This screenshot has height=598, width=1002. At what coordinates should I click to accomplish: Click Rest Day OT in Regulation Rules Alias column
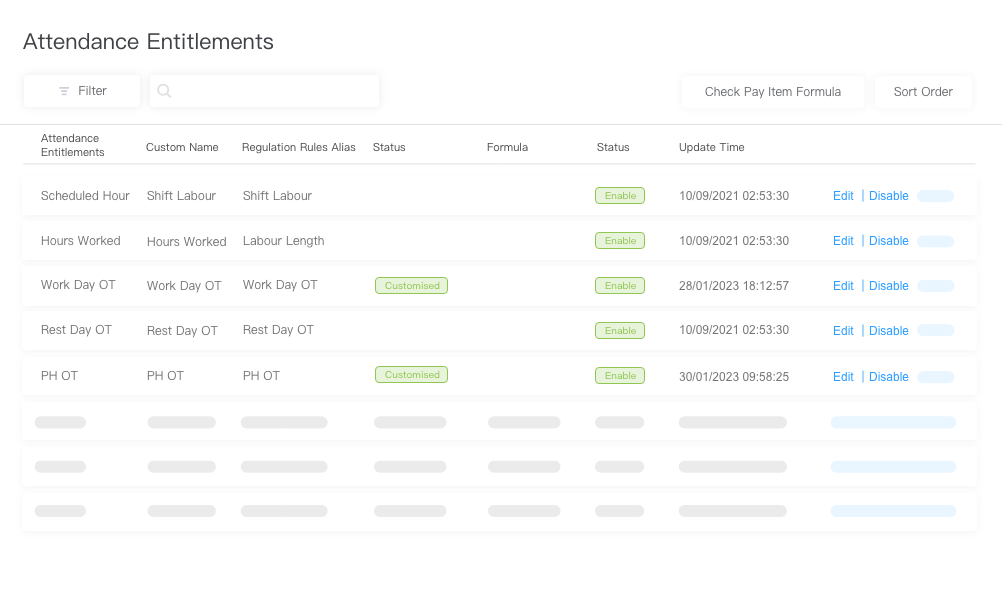point(278,330)
